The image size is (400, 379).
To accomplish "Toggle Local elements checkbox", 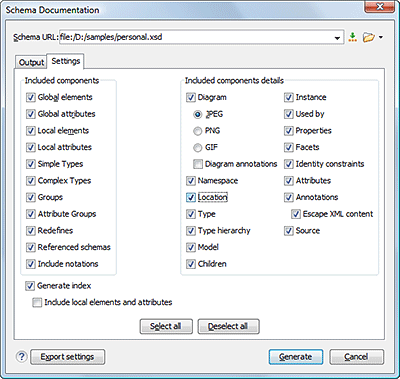I will pos(31,131).
